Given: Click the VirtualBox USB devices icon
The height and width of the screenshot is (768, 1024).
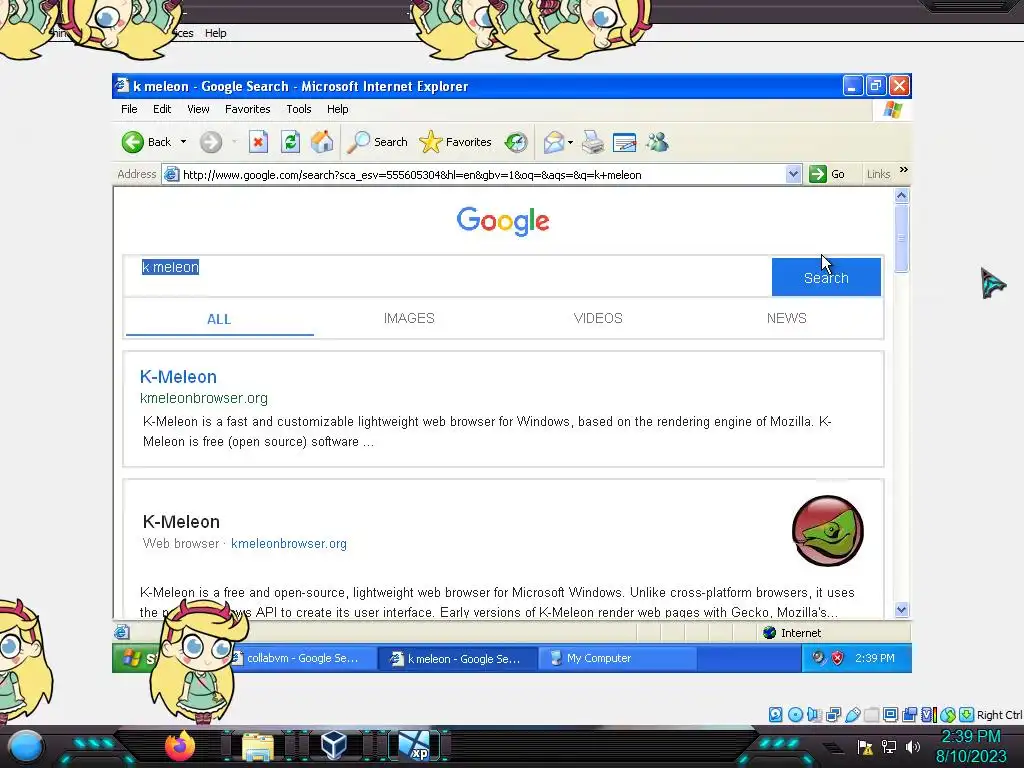Looking at the screenshot, I should coord(852,714).
